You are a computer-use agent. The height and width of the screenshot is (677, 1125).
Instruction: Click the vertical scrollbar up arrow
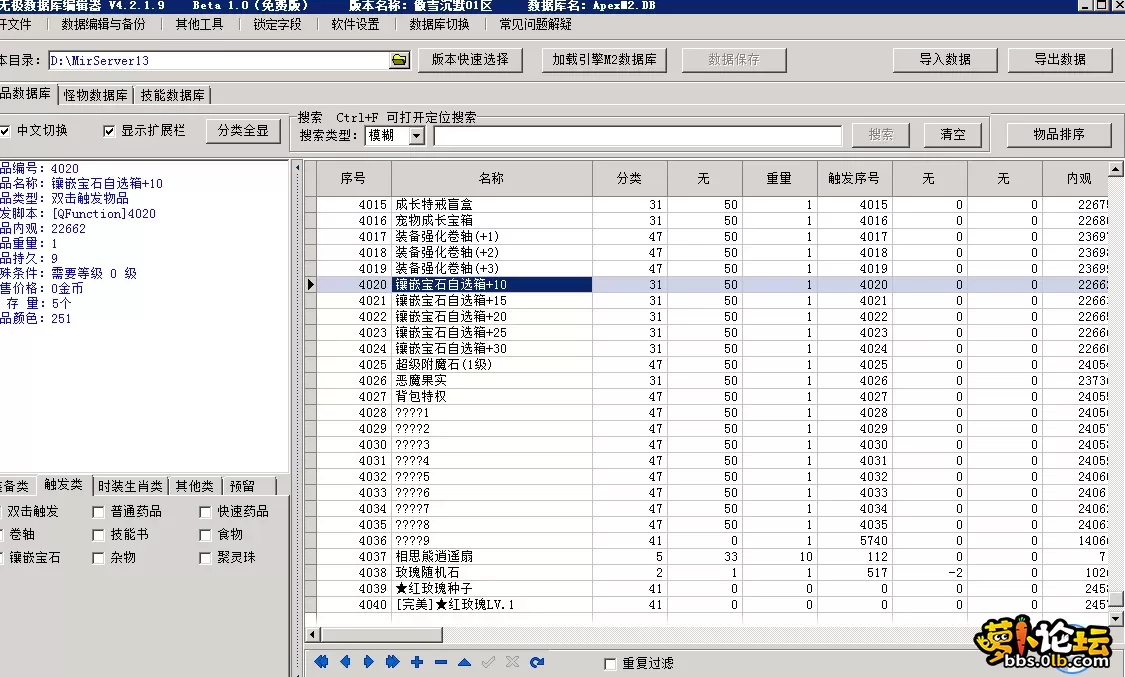[x=1116, y=169]
